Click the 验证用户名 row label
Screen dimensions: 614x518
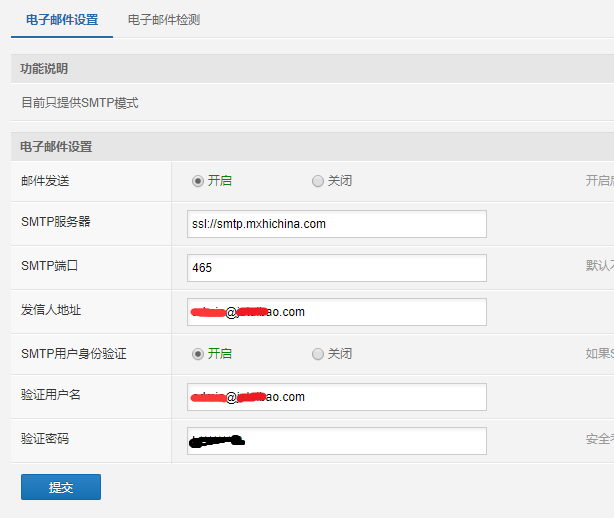point(51,395)
